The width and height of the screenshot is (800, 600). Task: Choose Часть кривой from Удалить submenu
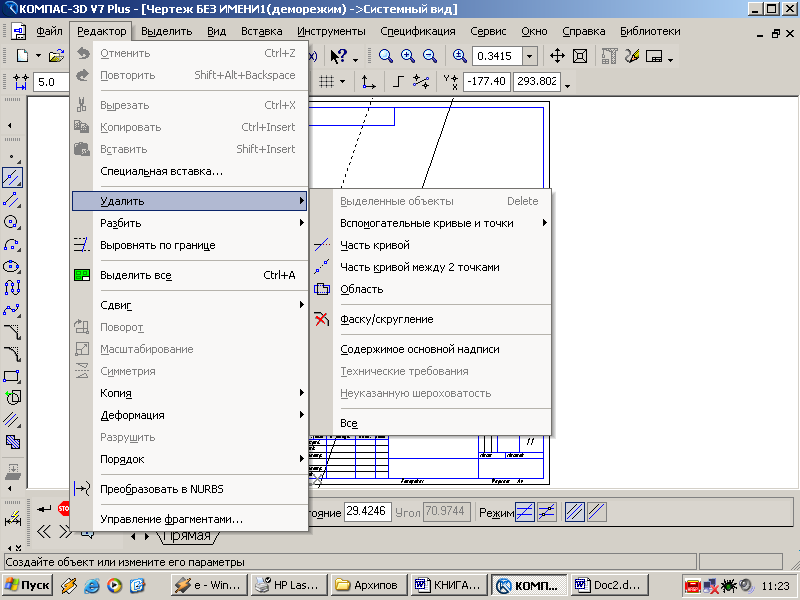pyautogui.click(x=431, y=245)
